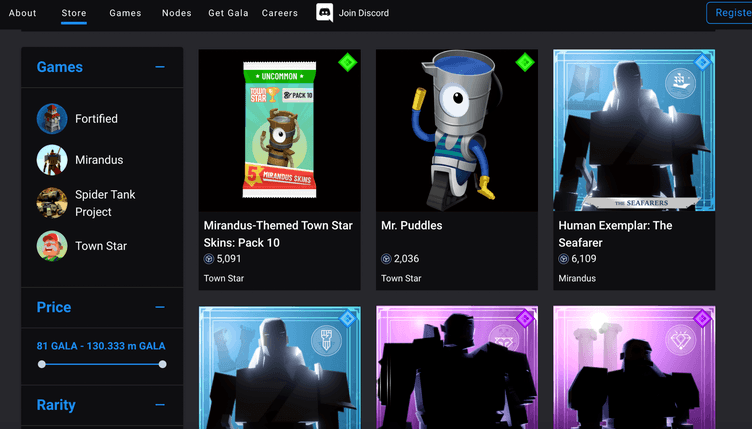Filter by Town Star game label
Screen dimensions: 752x429
point(101,246)
